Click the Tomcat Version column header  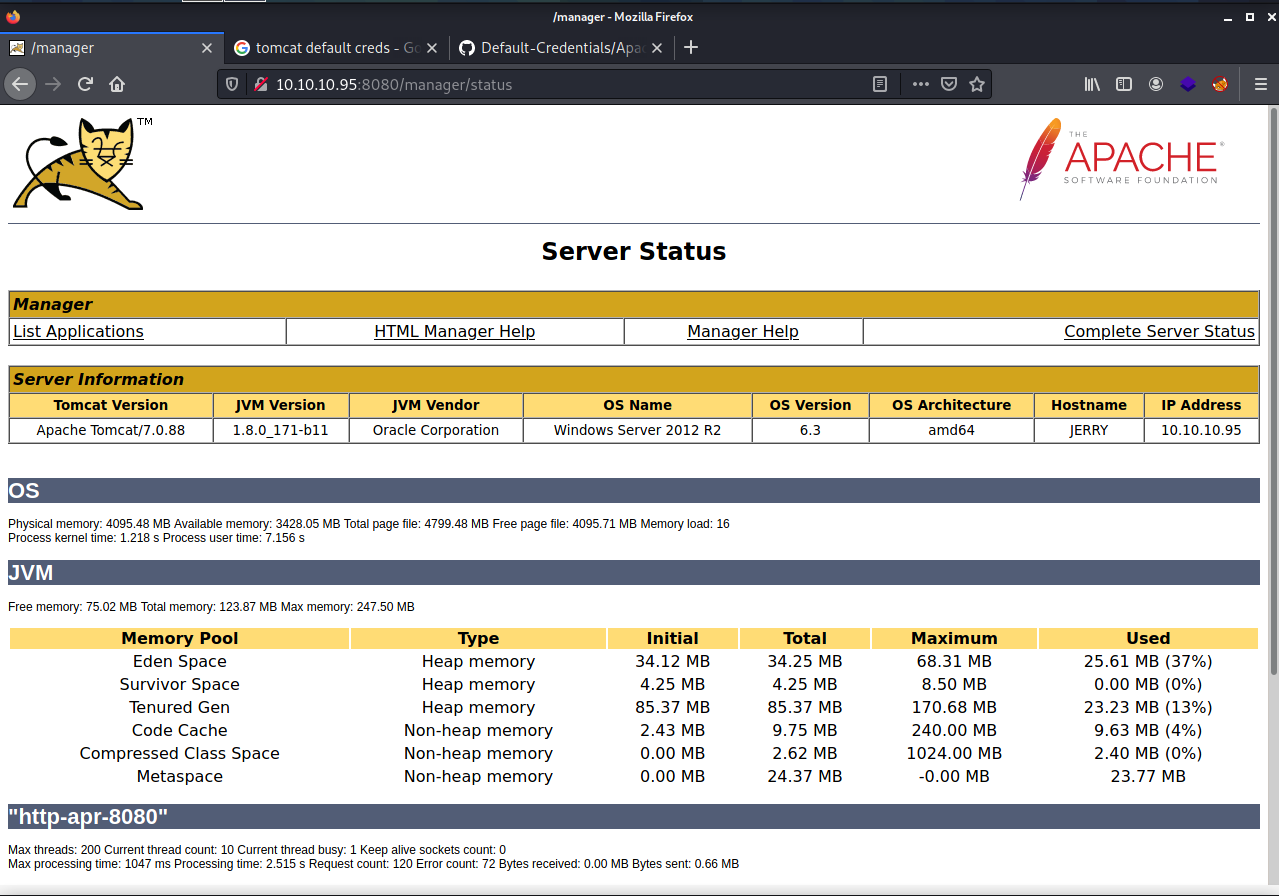[111, 405]
